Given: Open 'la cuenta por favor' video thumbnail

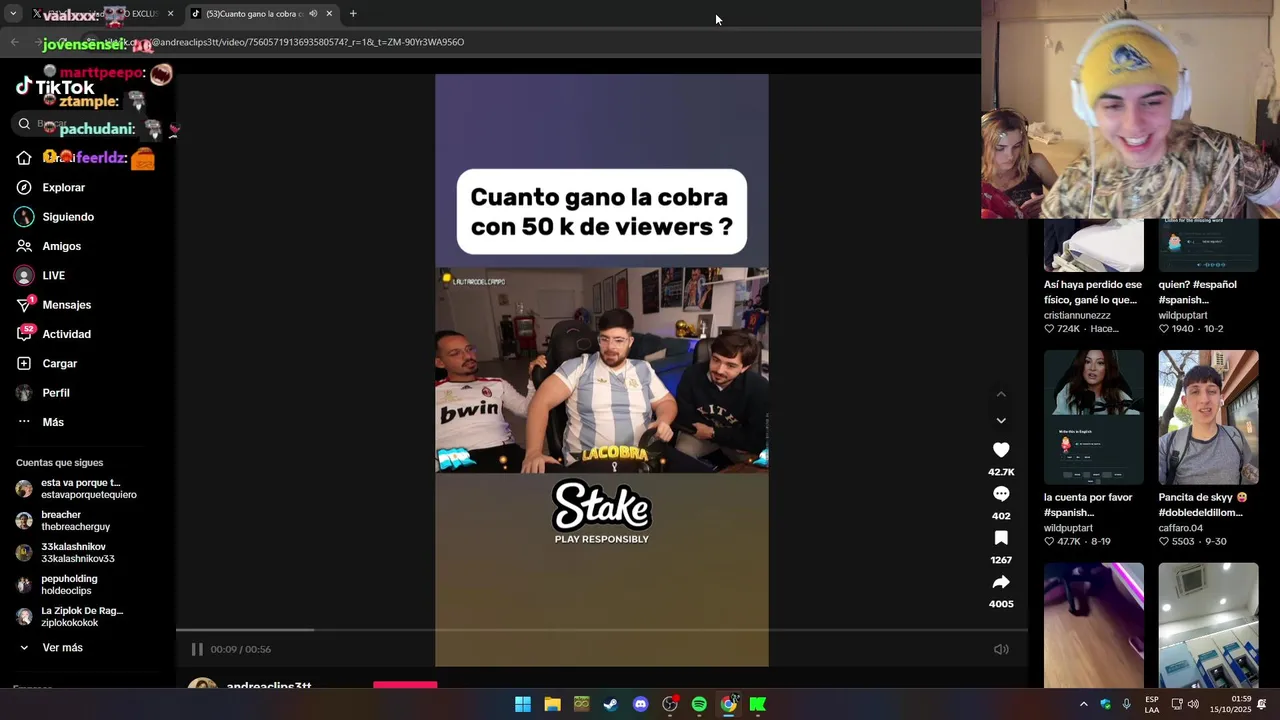Looking at the screenshot, I should (1094, 417).
